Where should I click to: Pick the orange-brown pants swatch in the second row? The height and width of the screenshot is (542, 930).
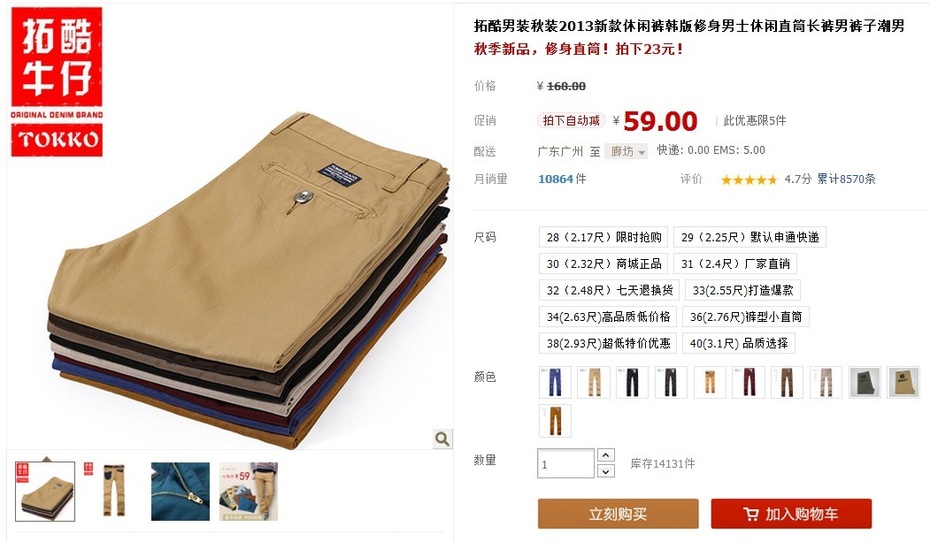coord(555,420)
